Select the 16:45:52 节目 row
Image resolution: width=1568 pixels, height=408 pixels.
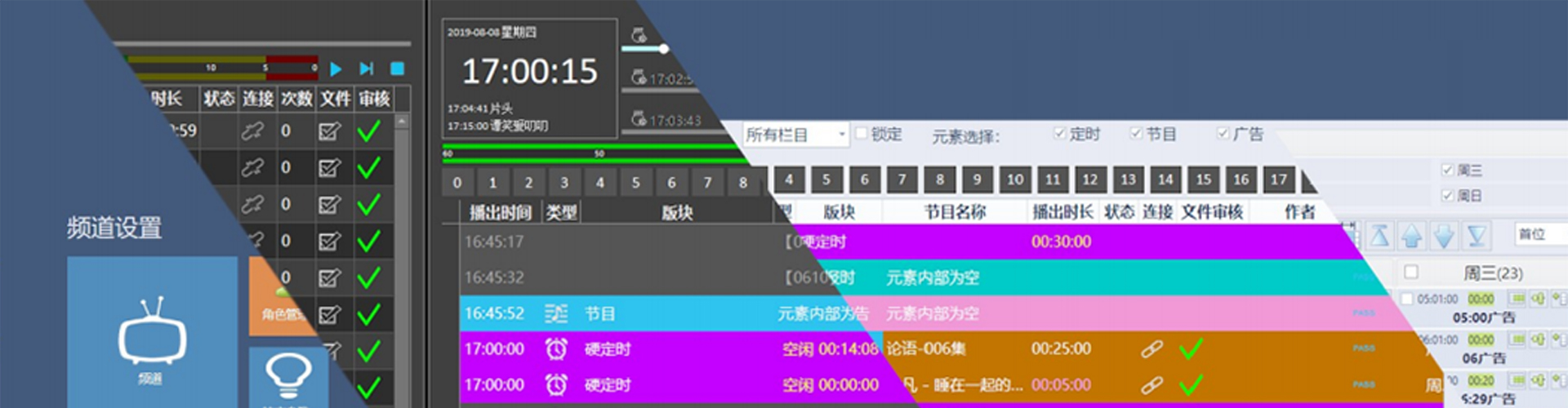pyautogui.click(x=621, y=313)
